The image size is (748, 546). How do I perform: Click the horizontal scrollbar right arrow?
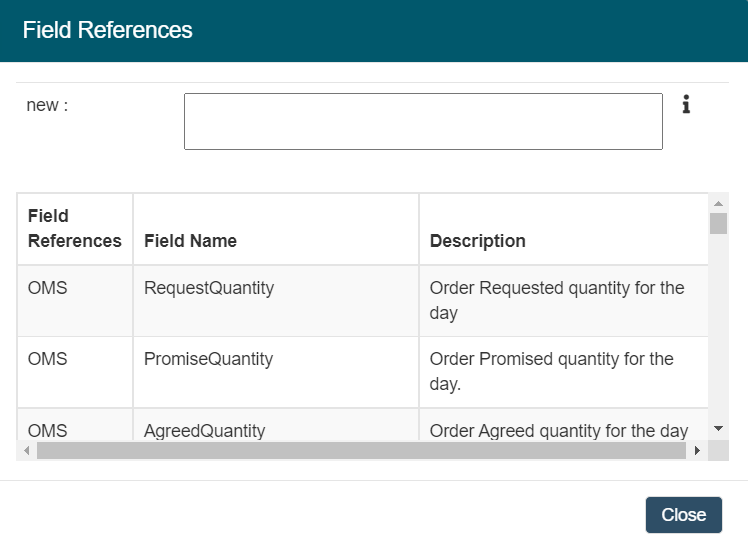[698, 451]
